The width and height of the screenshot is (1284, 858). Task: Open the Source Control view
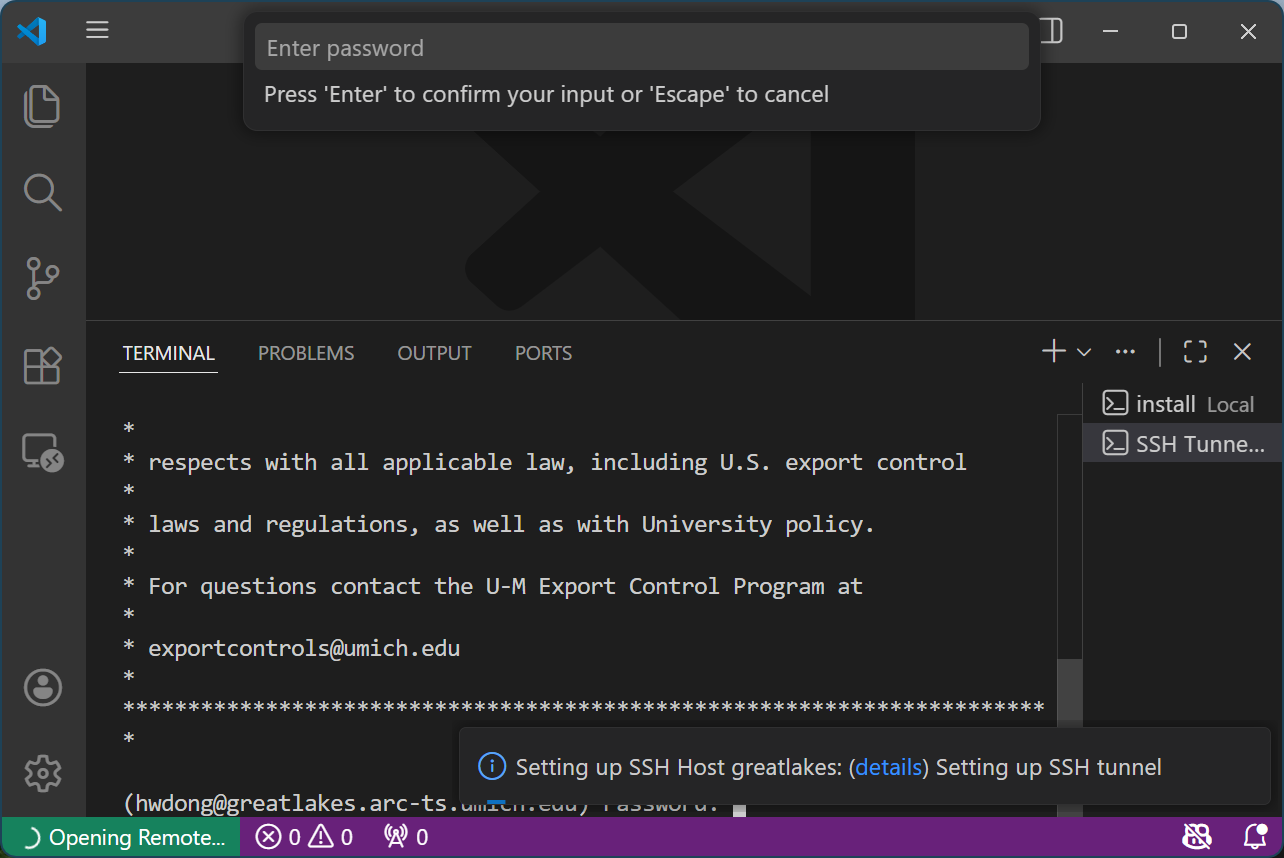tap(42, 279)
